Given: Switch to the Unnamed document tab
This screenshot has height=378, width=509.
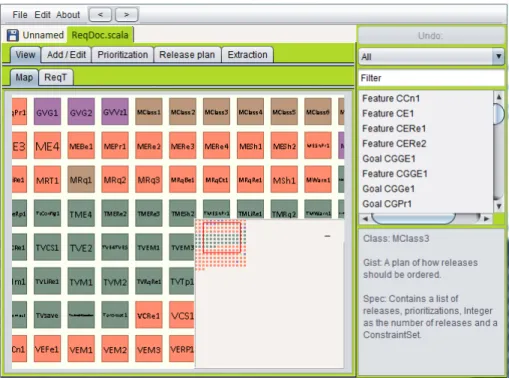Looking at the screenshot, I should (43, 35).
